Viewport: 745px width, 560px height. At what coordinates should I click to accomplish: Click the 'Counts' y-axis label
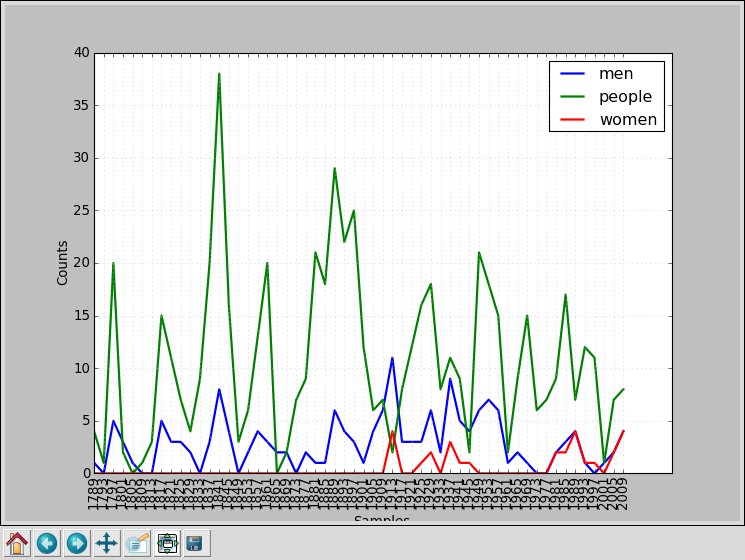[62, 262]
